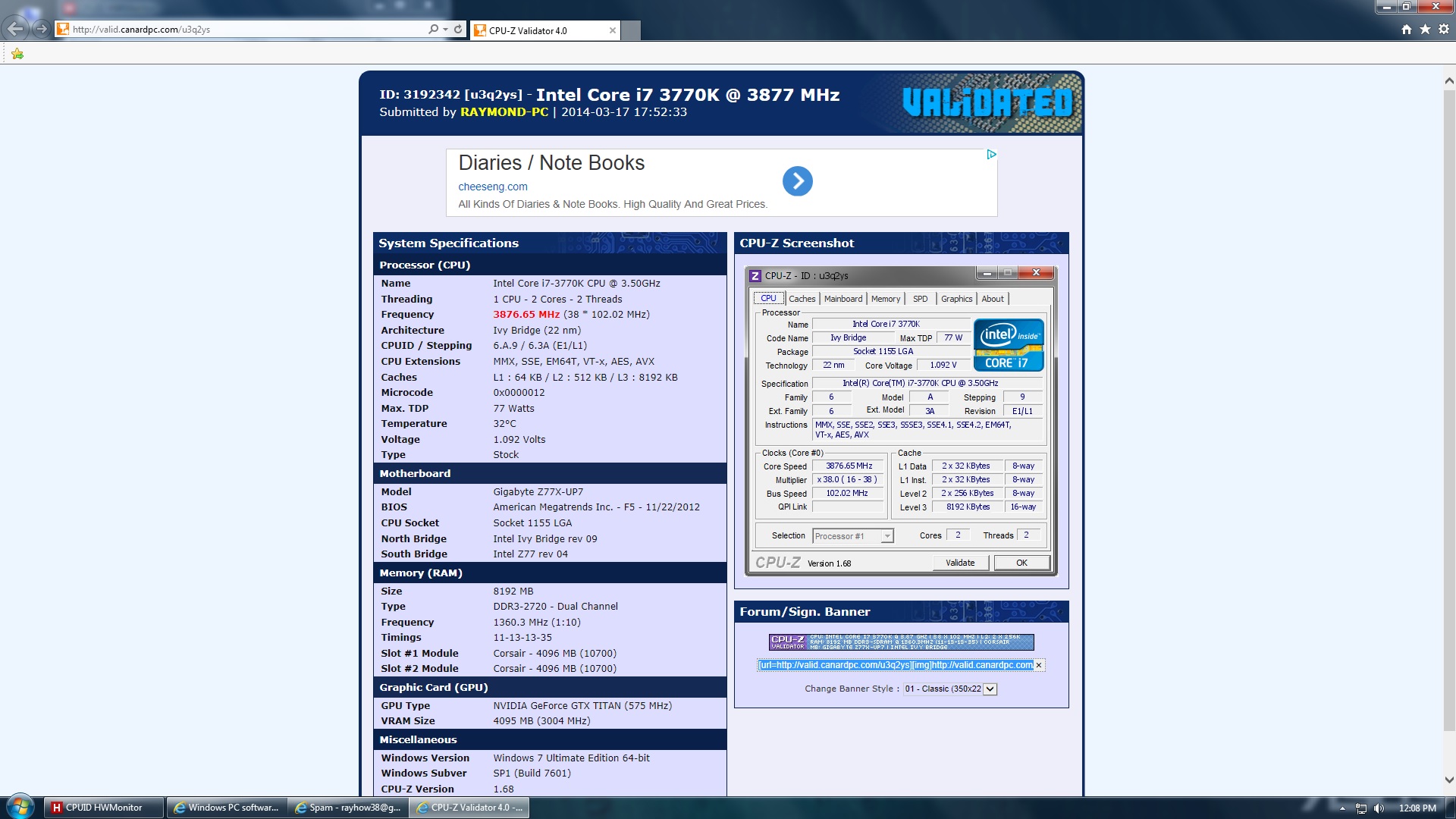Click the OK button in CPU-Z screenshot
Image resolution: width=1456 pixels, height=819 pixels.
tap(1021, 563)
